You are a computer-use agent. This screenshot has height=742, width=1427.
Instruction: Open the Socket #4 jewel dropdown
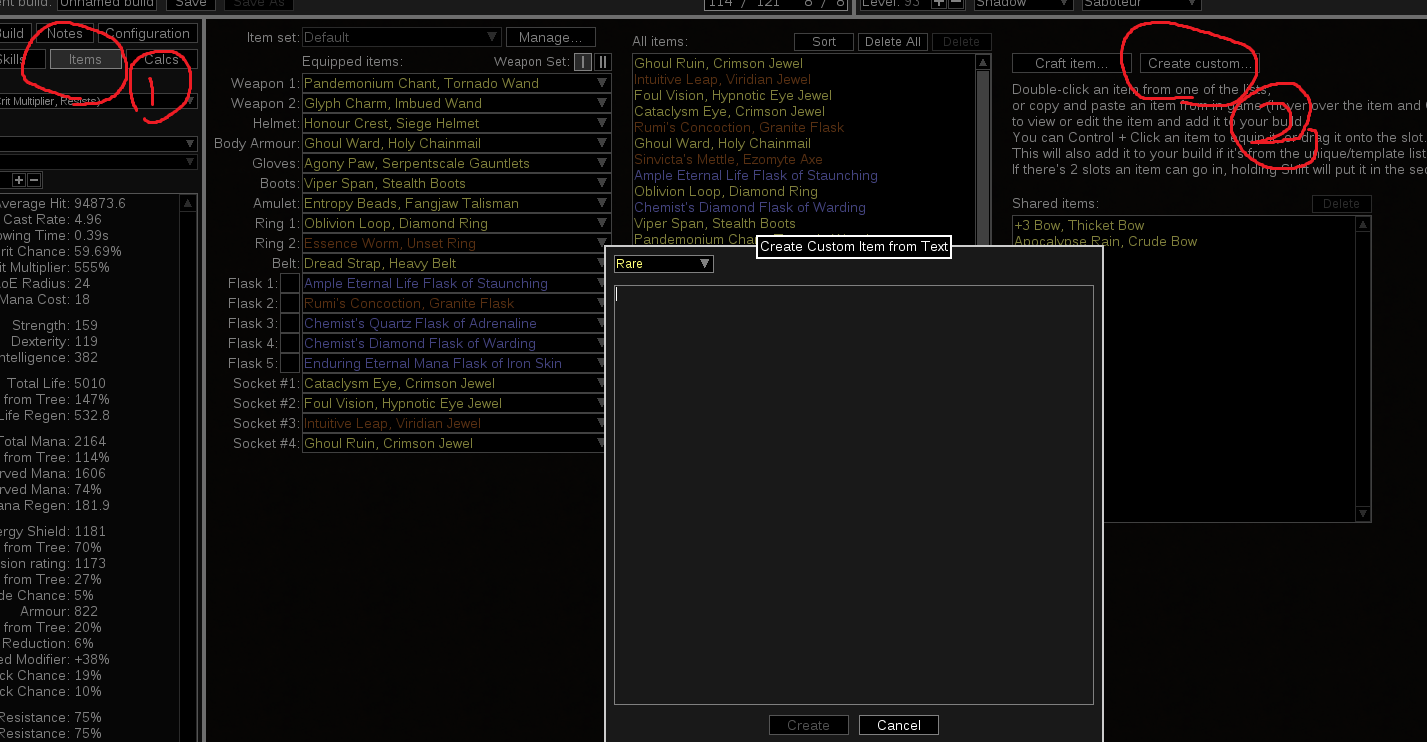(x=456, y=443)
